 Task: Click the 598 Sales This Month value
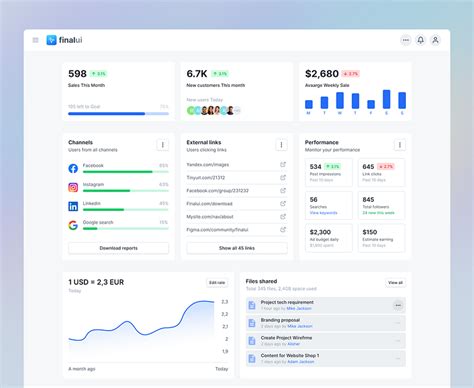pyautogui.click(x=77, y=74)
